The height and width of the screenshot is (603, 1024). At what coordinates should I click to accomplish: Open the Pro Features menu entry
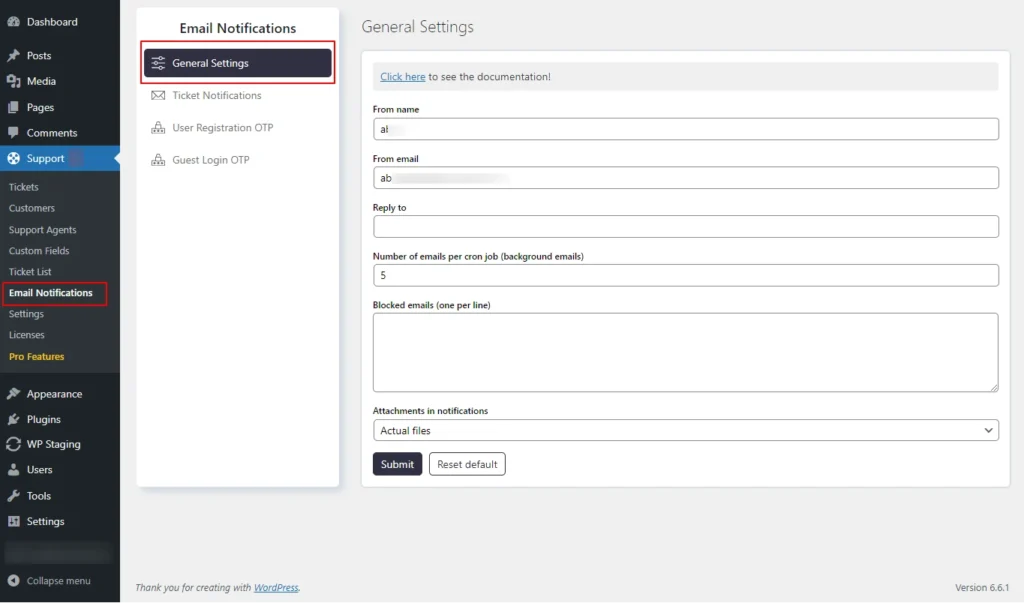coord(37,356)
